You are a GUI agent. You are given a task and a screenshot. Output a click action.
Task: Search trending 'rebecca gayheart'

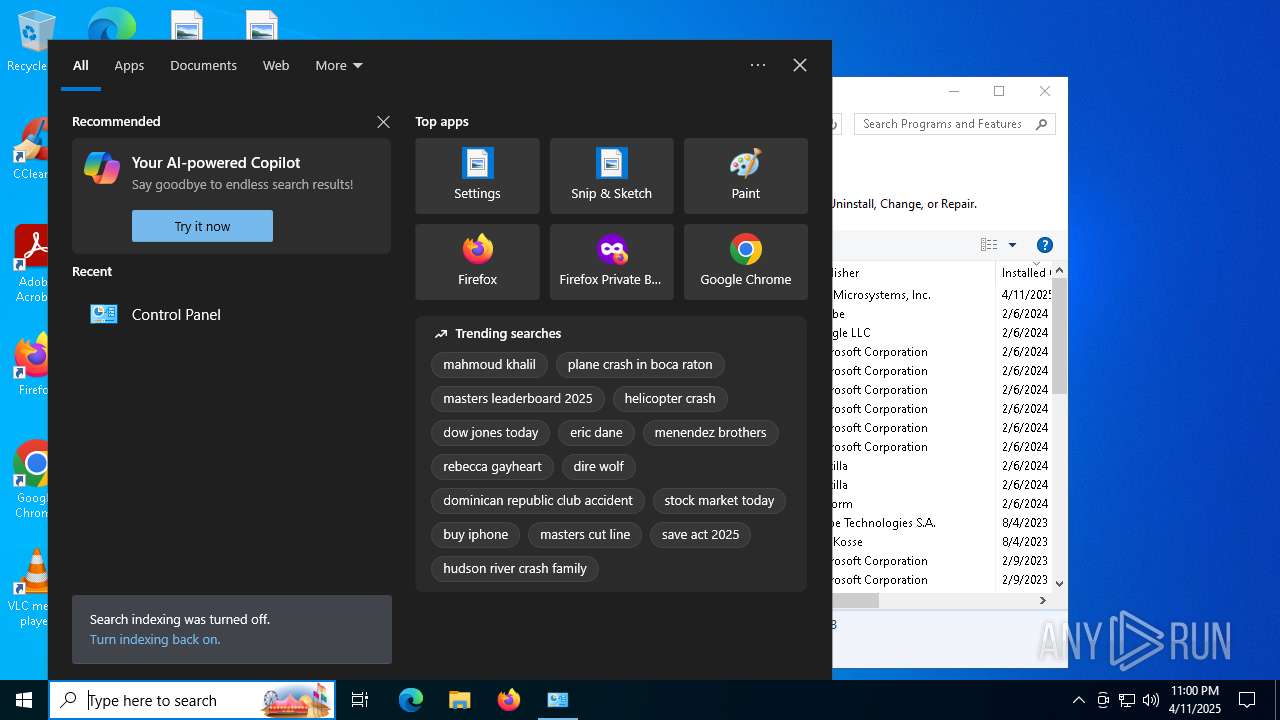coord(492,467)
